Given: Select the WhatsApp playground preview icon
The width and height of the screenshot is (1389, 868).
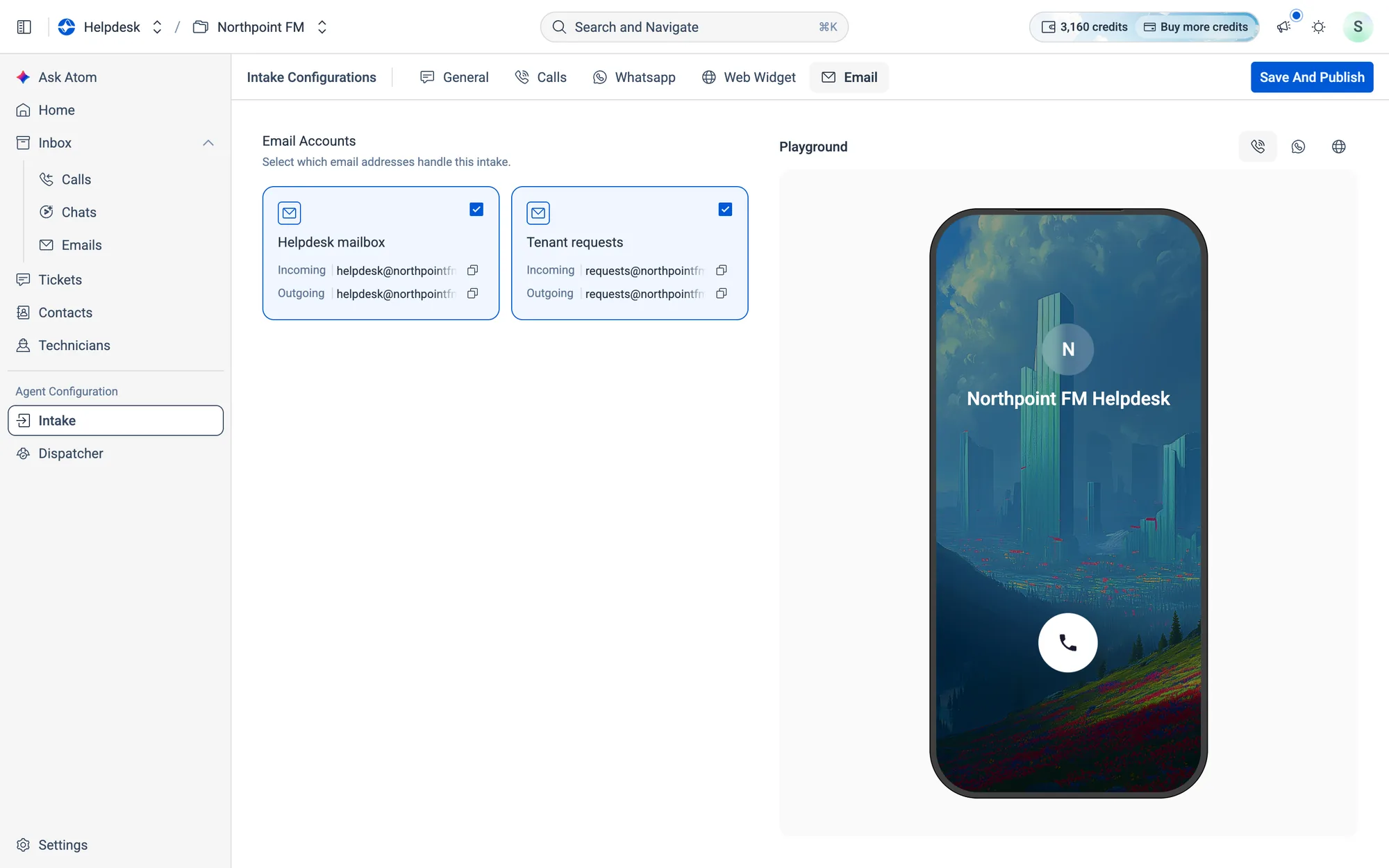Looking at the screenshot, I should click(x=1298, y=147).
